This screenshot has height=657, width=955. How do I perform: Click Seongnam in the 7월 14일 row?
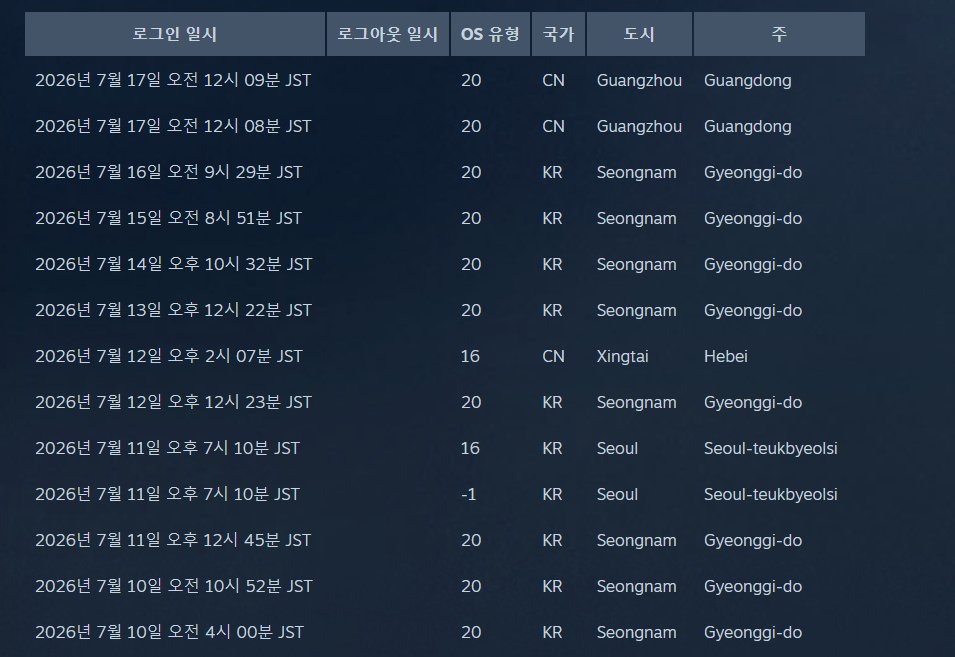pos(636,265)
